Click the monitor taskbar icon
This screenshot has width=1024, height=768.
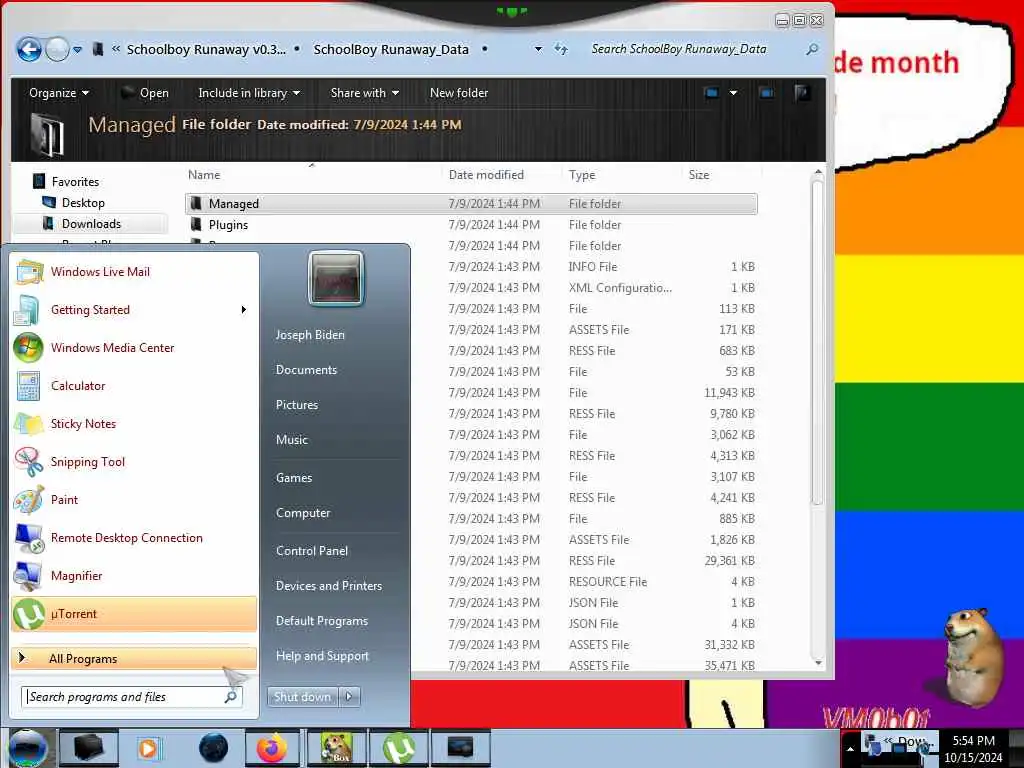click(x=460, y=748)
